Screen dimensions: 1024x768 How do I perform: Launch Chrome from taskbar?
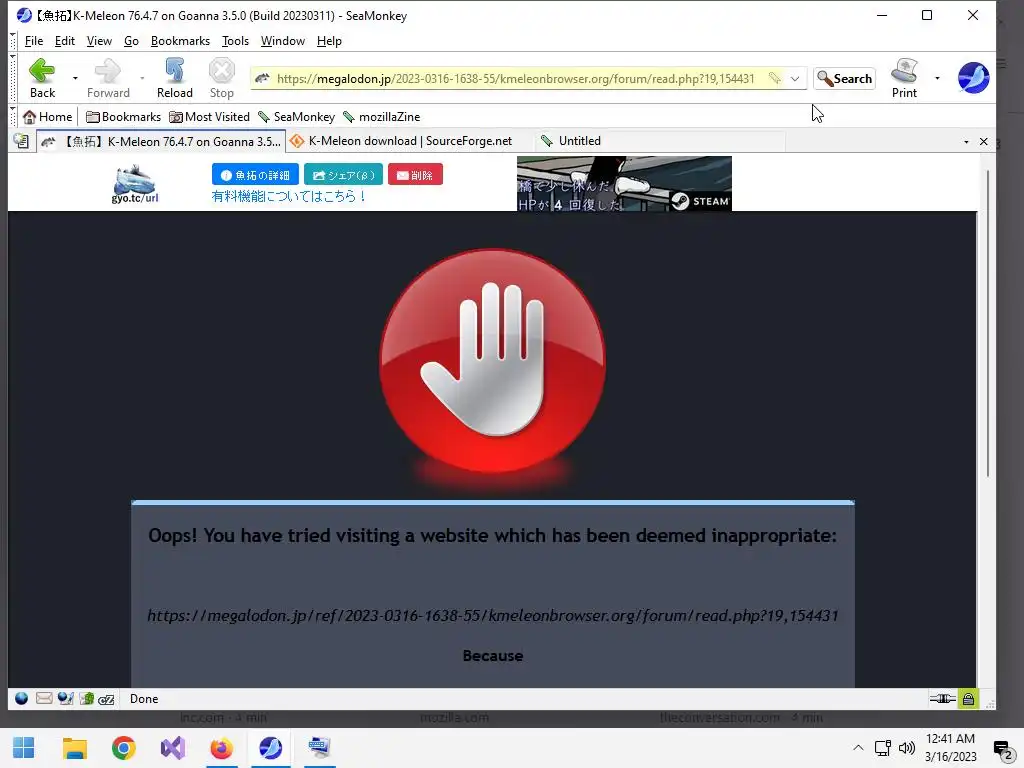coord(123,748)
